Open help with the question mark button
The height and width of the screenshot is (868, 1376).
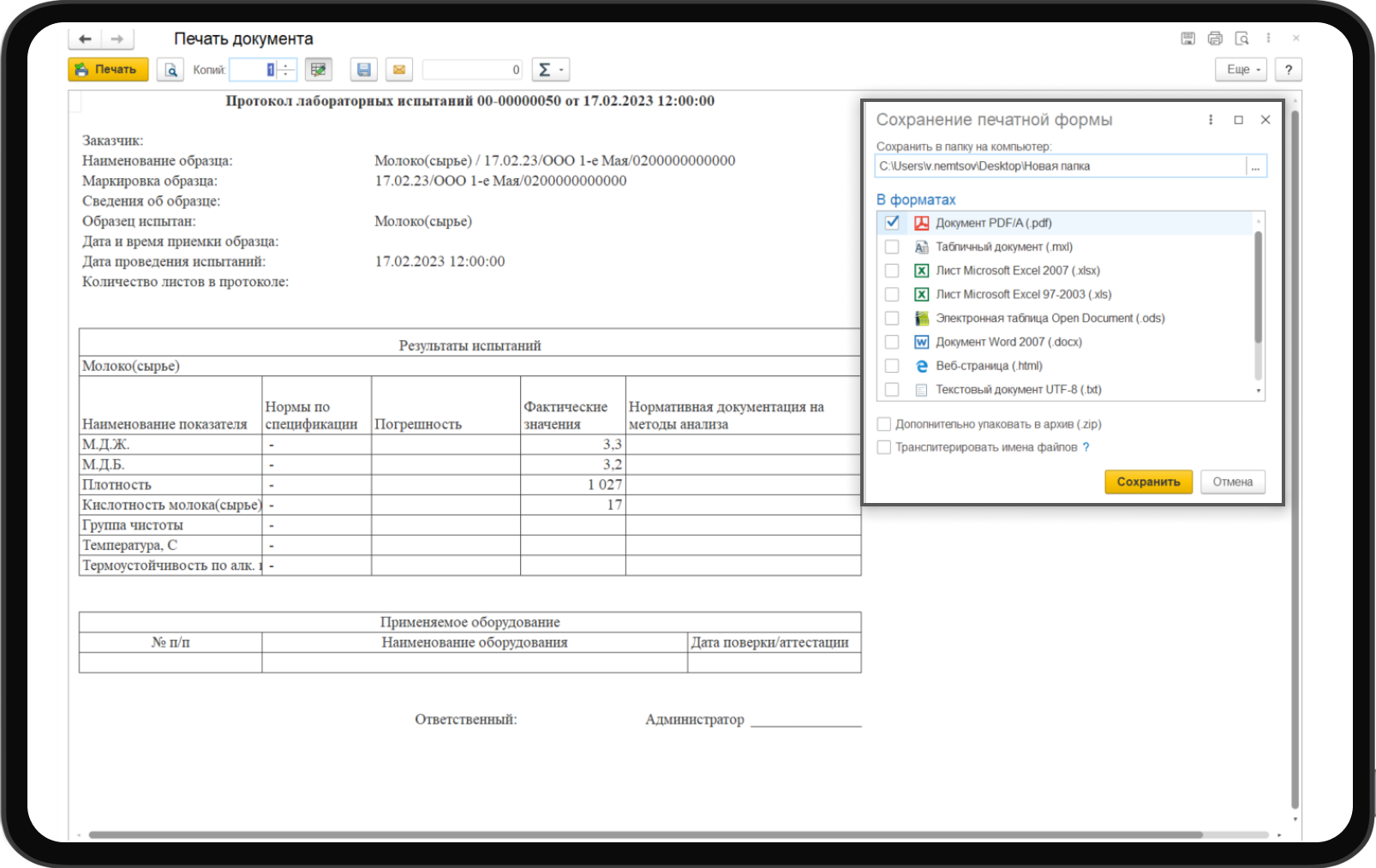(1289, 69)
